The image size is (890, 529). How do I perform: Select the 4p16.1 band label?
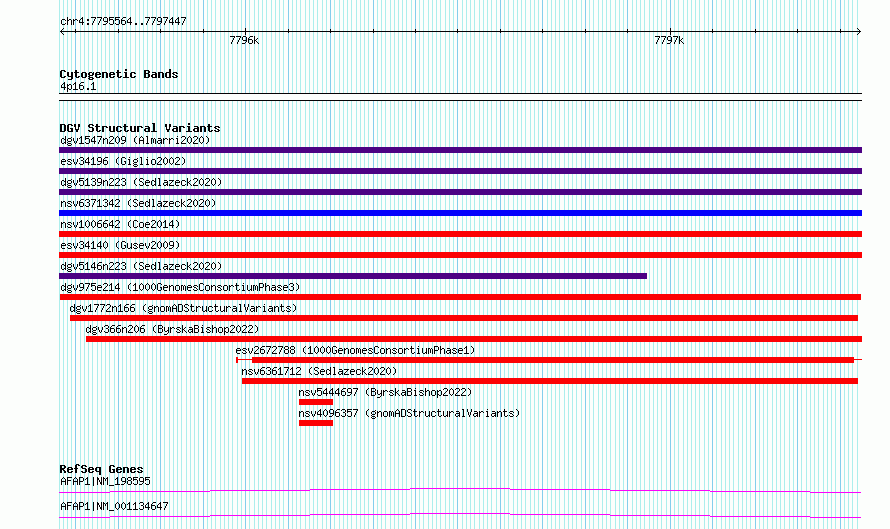[x=78, y=86]
